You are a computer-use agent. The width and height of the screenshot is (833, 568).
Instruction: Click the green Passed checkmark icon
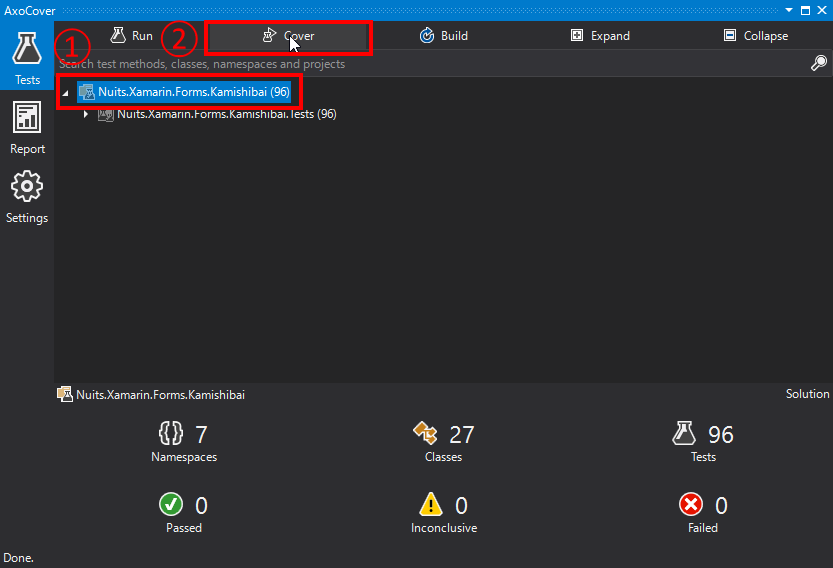pos(171,504)
